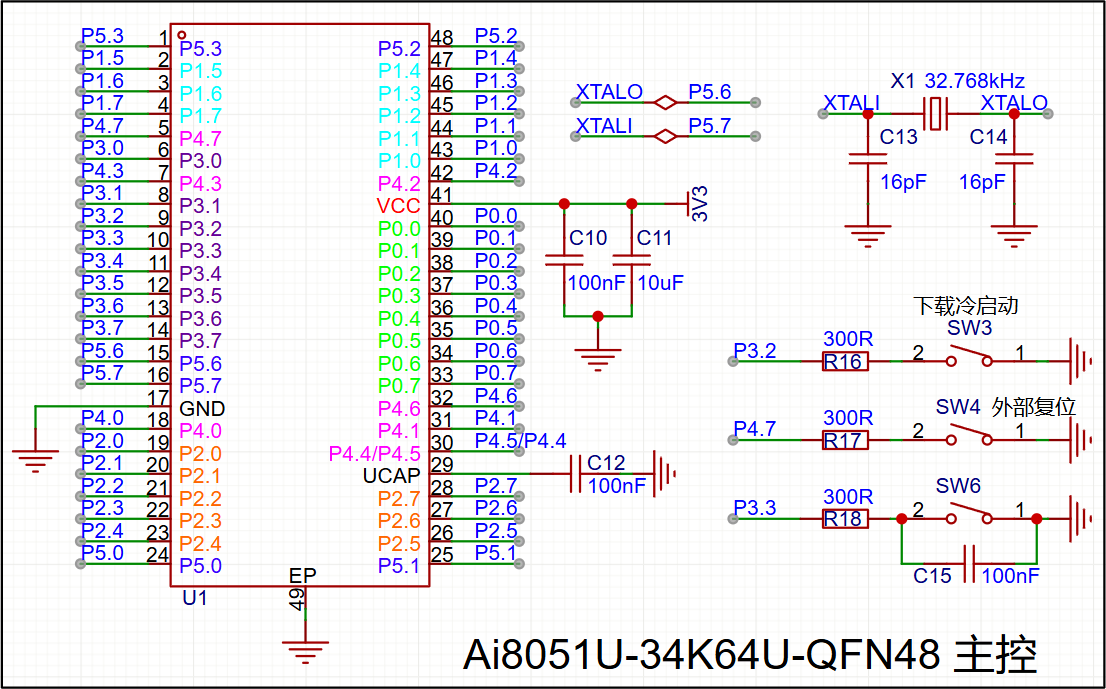Click the GND pin name inside U1
1106x689 pixels.
(202, 408)
